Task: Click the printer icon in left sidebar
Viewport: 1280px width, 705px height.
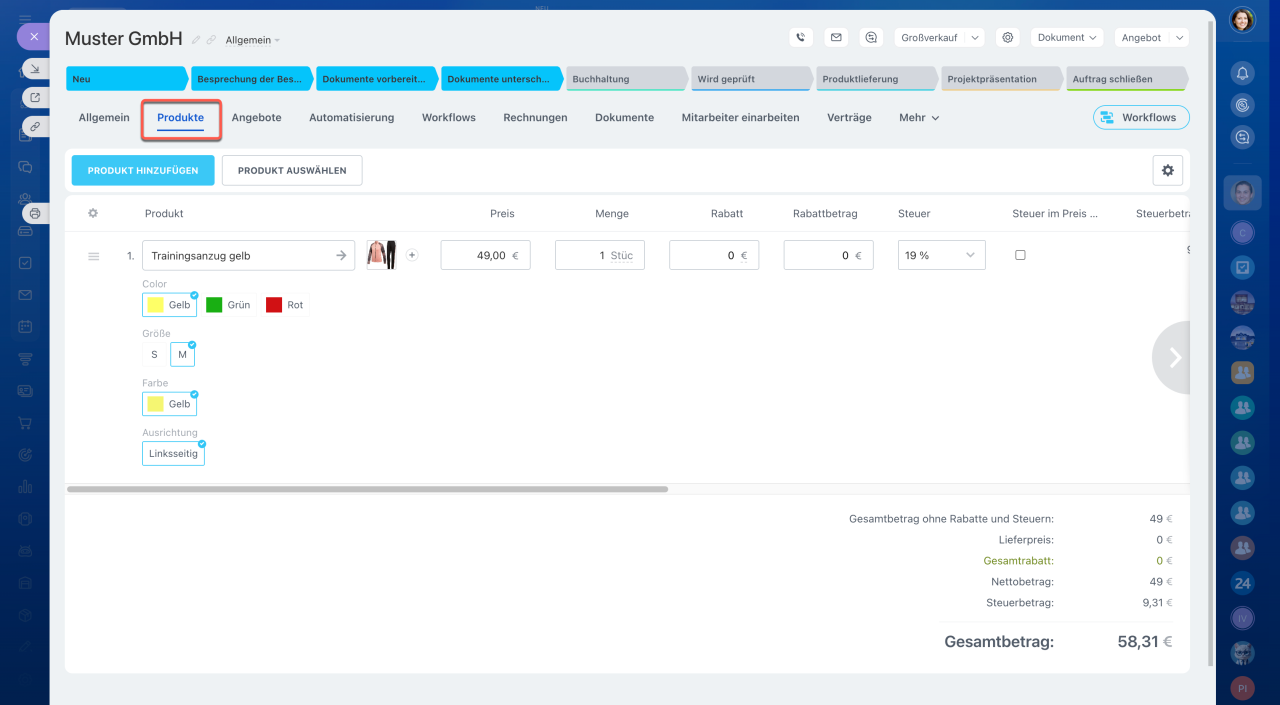Action: pyautogui.click(x=35, y=213)
